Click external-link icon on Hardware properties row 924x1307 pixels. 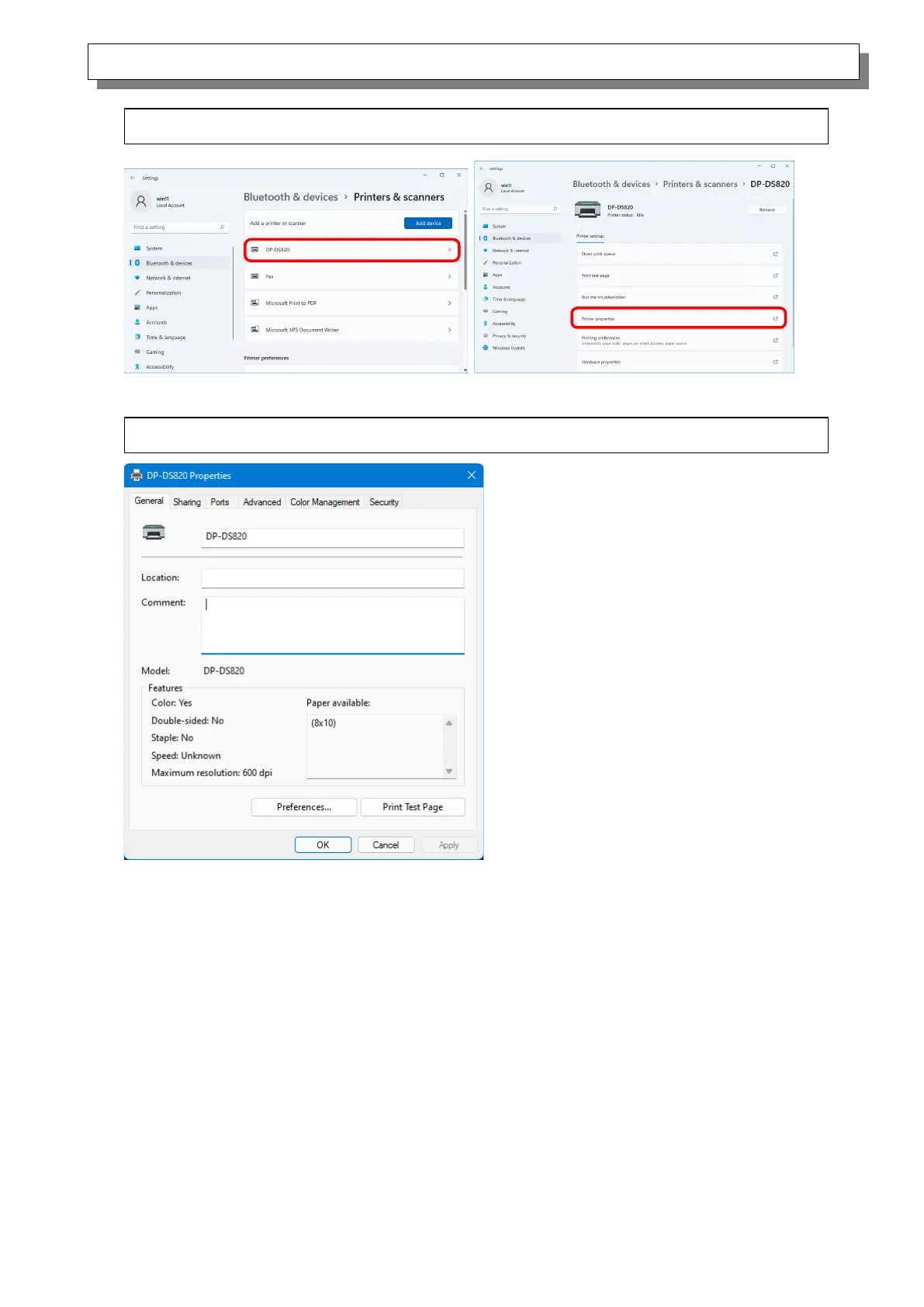point(775,362)
